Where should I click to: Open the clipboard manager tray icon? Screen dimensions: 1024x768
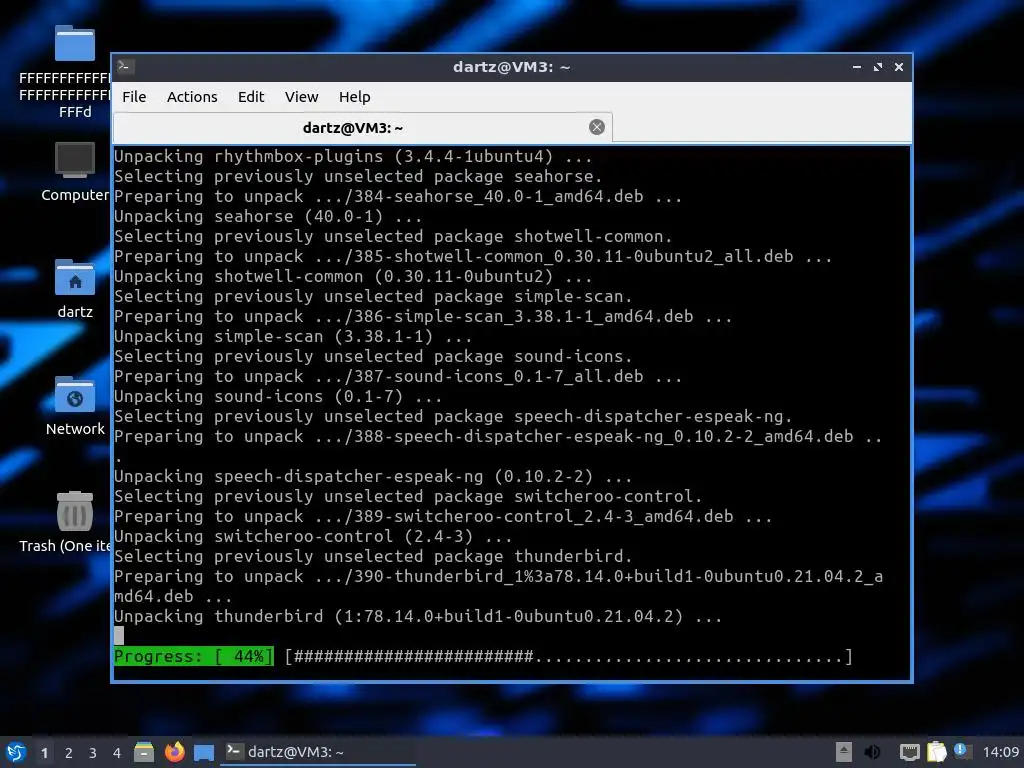point(936,752)
